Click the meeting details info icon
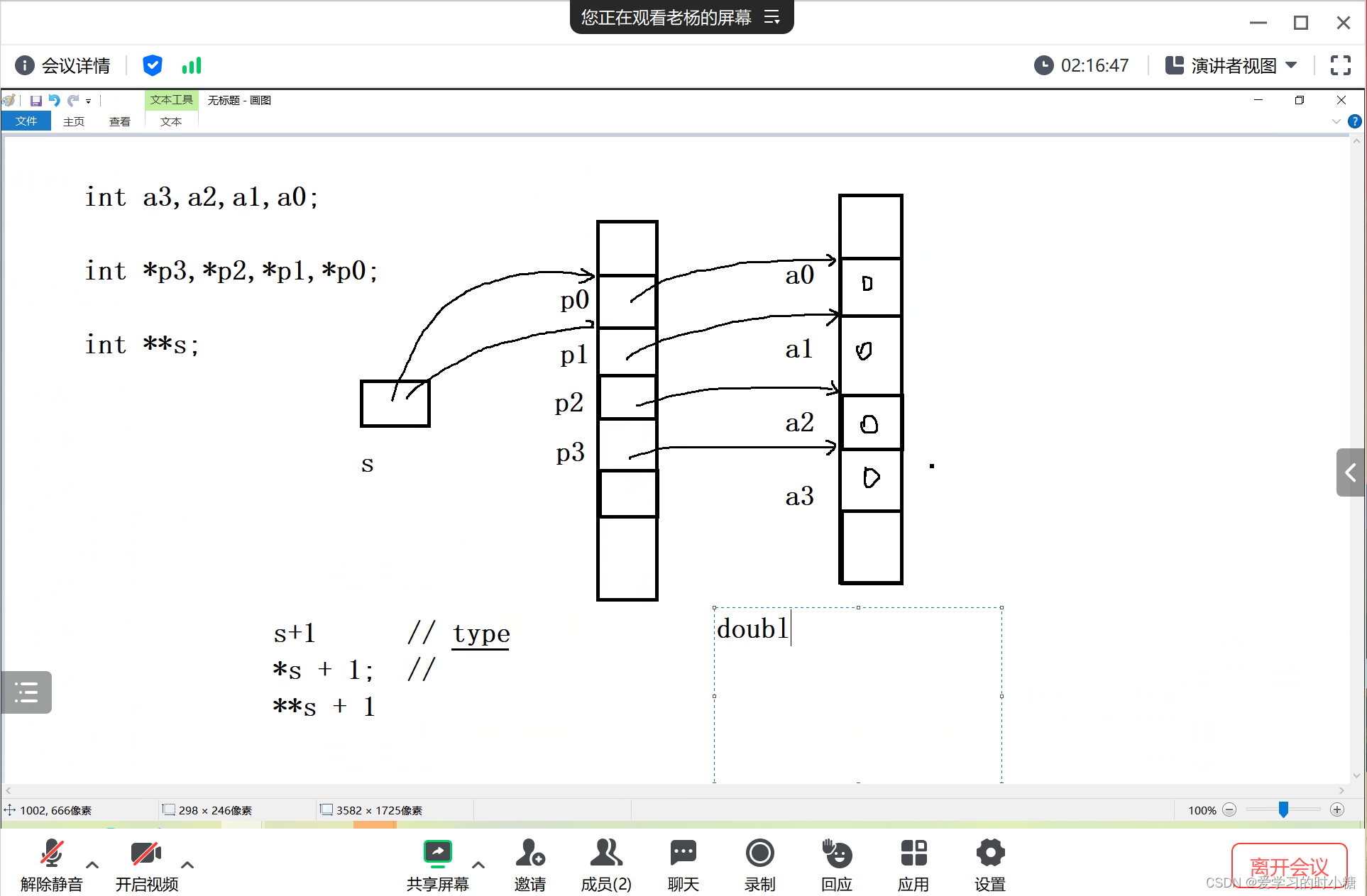 24,66
